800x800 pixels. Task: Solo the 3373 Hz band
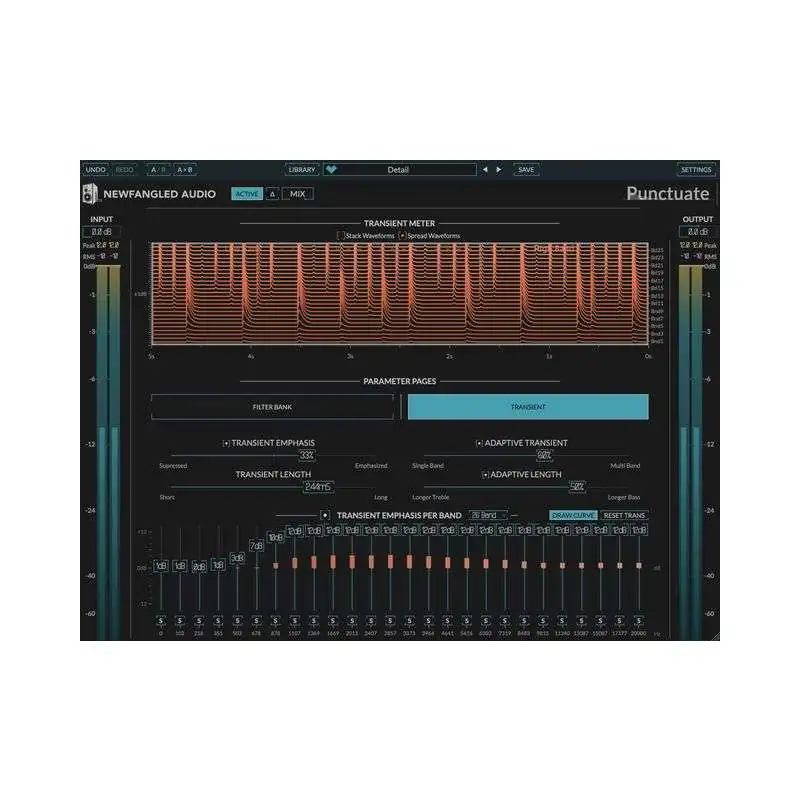click(409, 621)
